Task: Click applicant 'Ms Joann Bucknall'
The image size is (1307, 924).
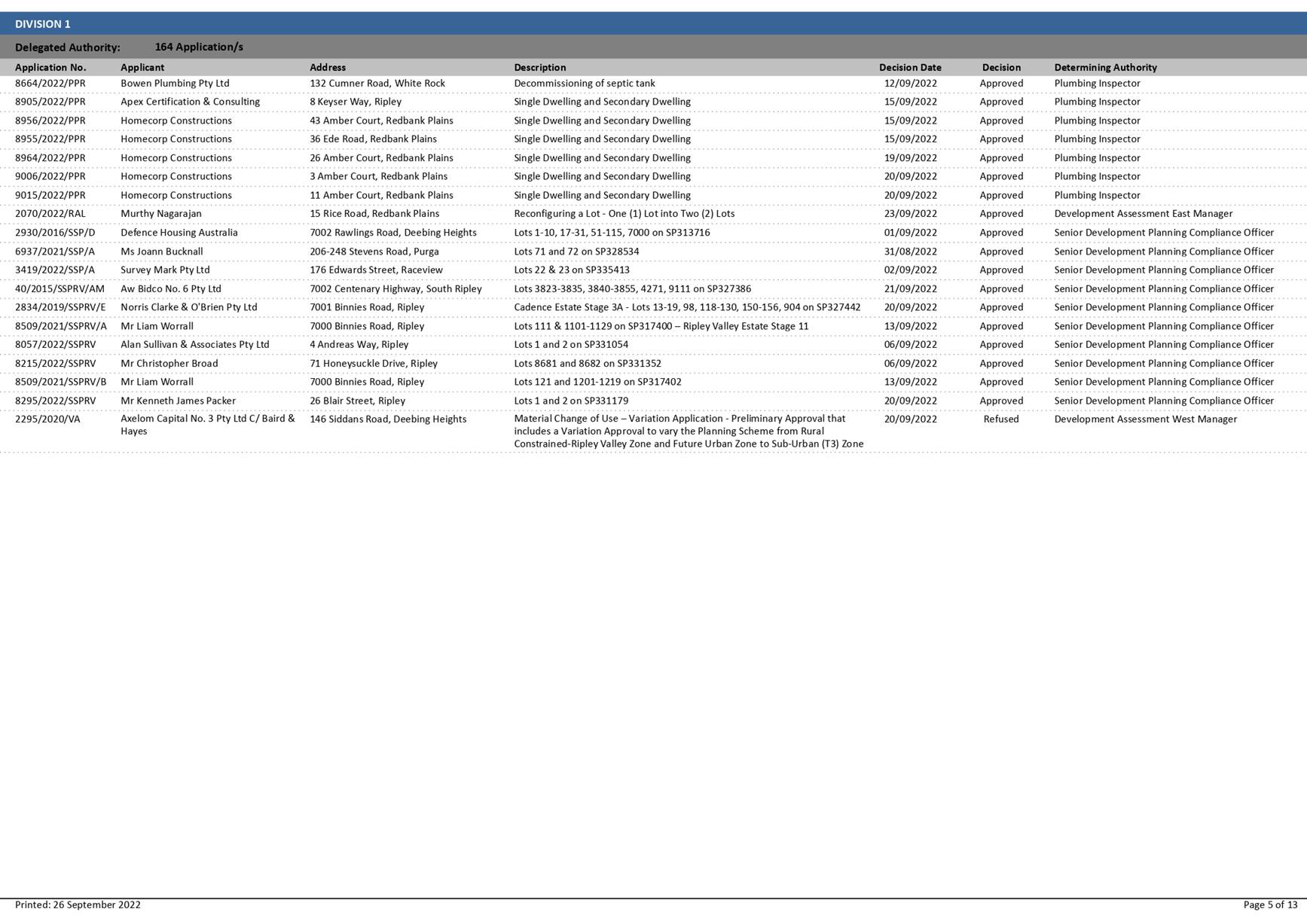Action: (x=162, y=251)
